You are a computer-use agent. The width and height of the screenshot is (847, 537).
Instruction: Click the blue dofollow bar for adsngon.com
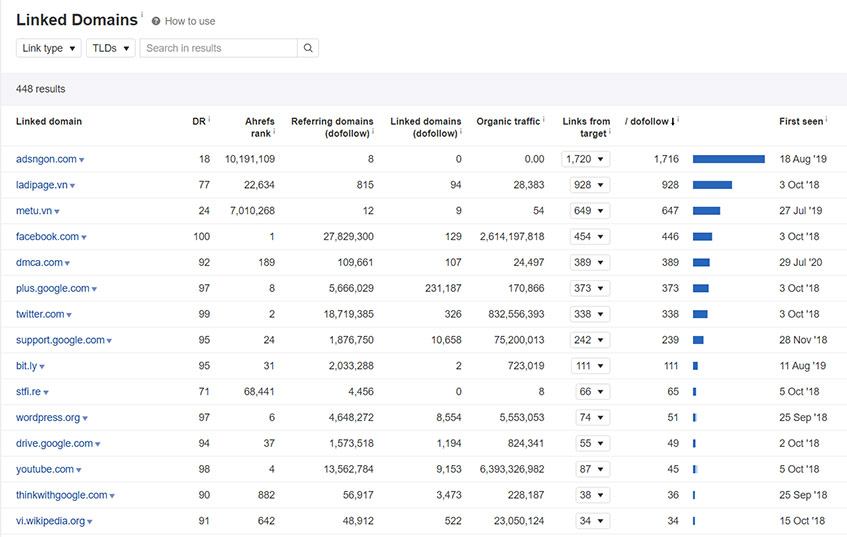coord(729,159)
